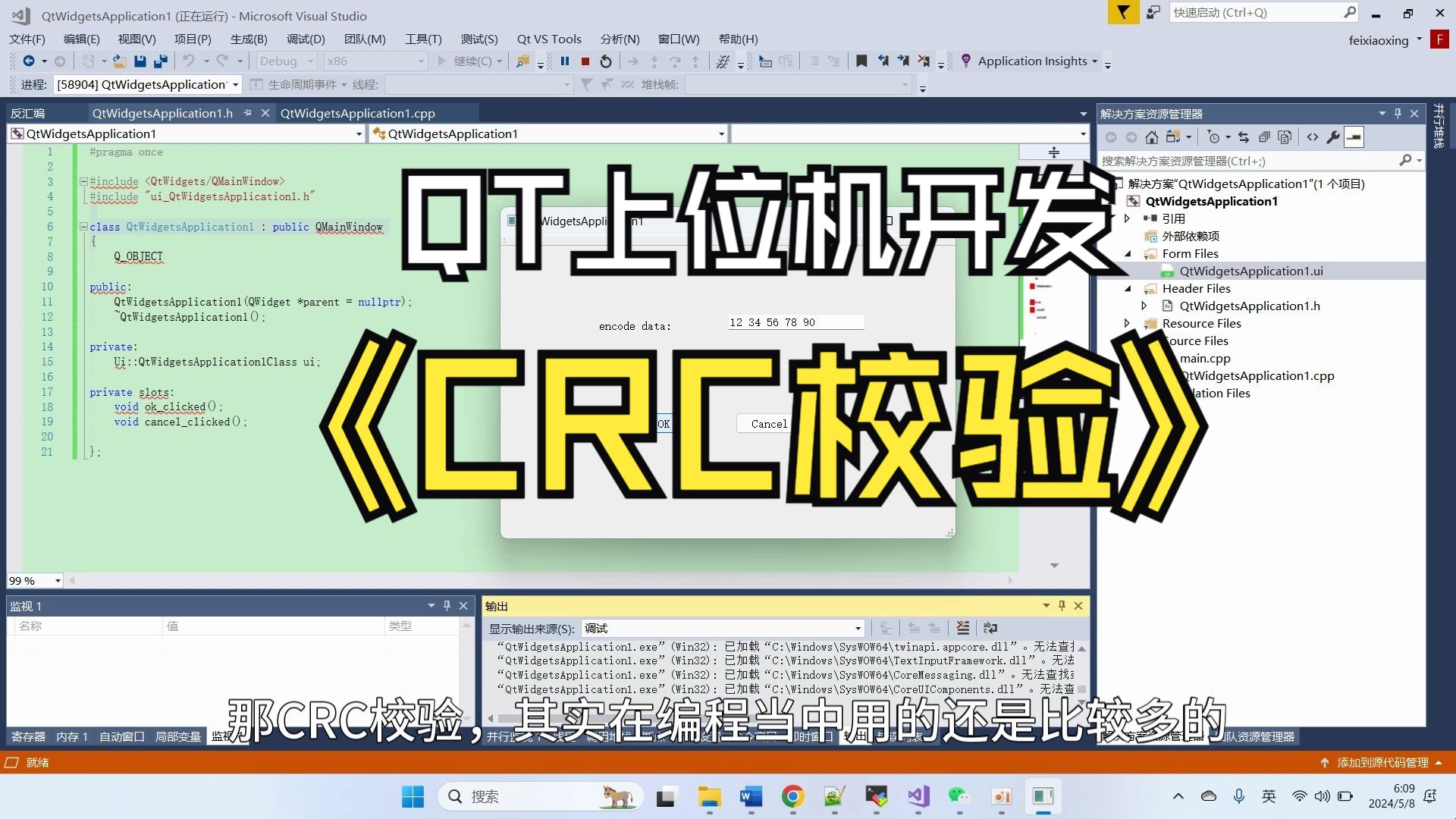The height and width of the screenshot is (819, 1456).
Task: Click the Find in Files icon
Action: (522, 61)
